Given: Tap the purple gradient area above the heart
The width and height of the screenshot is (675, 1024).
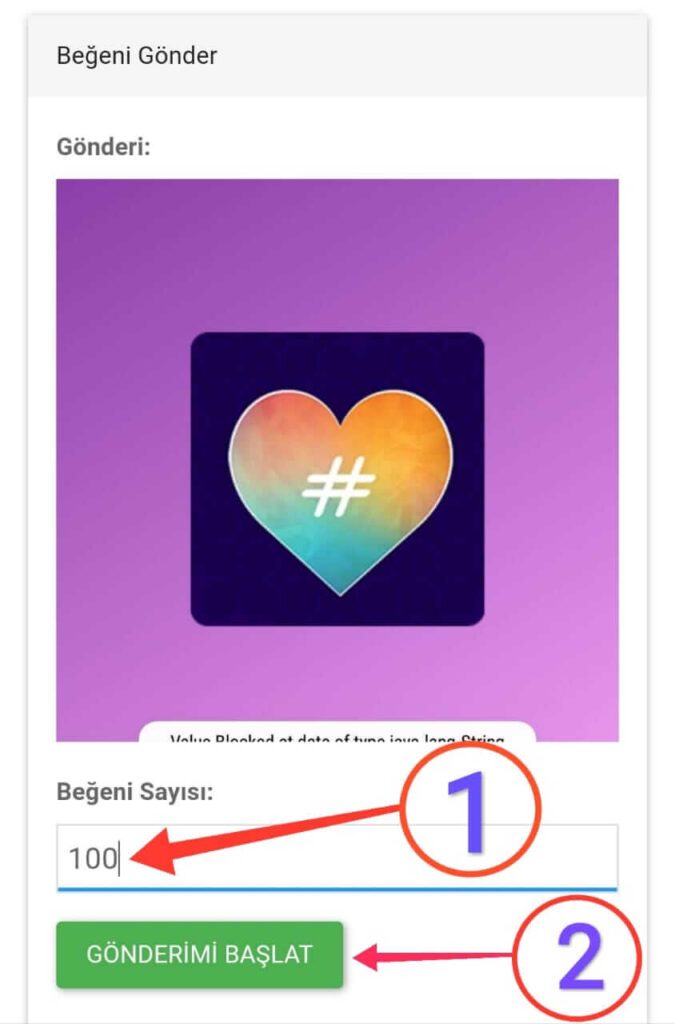Looking at the screenshot, I should click(338, 255).
